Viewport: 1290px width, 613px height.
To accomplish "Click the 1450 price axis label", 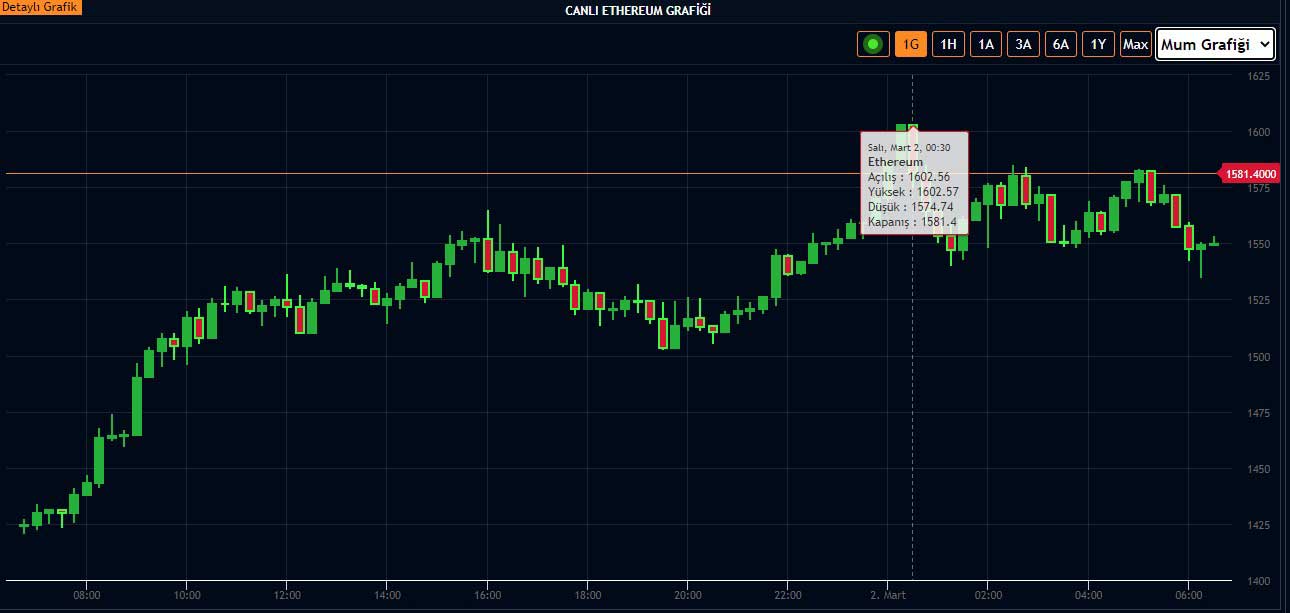I will [1259, 469].
